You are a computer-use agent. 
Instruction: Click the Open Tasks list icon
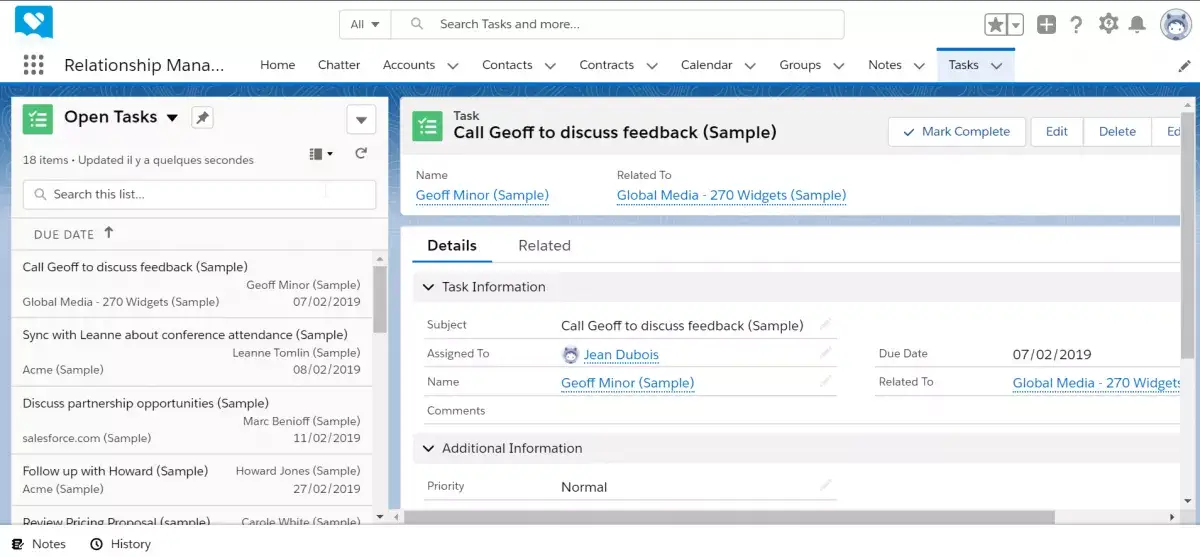[38, 118]
